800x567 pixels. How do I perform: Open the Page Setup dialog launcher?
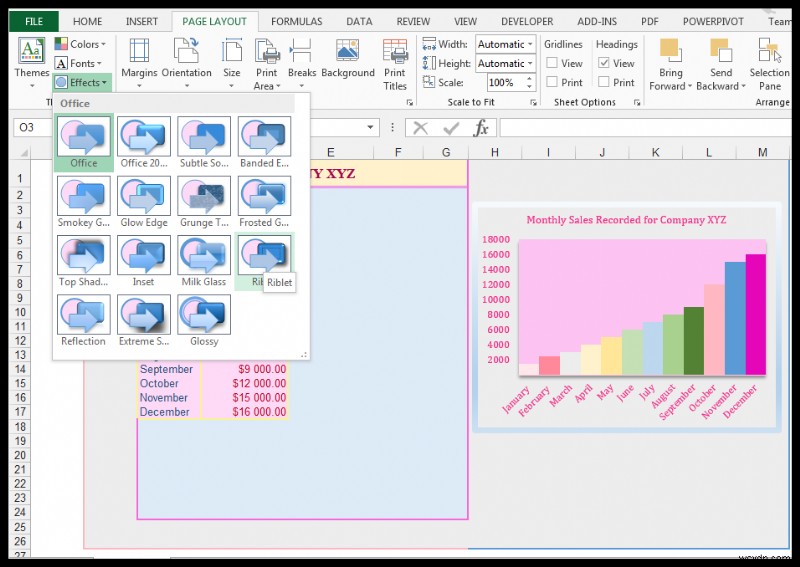tap(409, 103)
